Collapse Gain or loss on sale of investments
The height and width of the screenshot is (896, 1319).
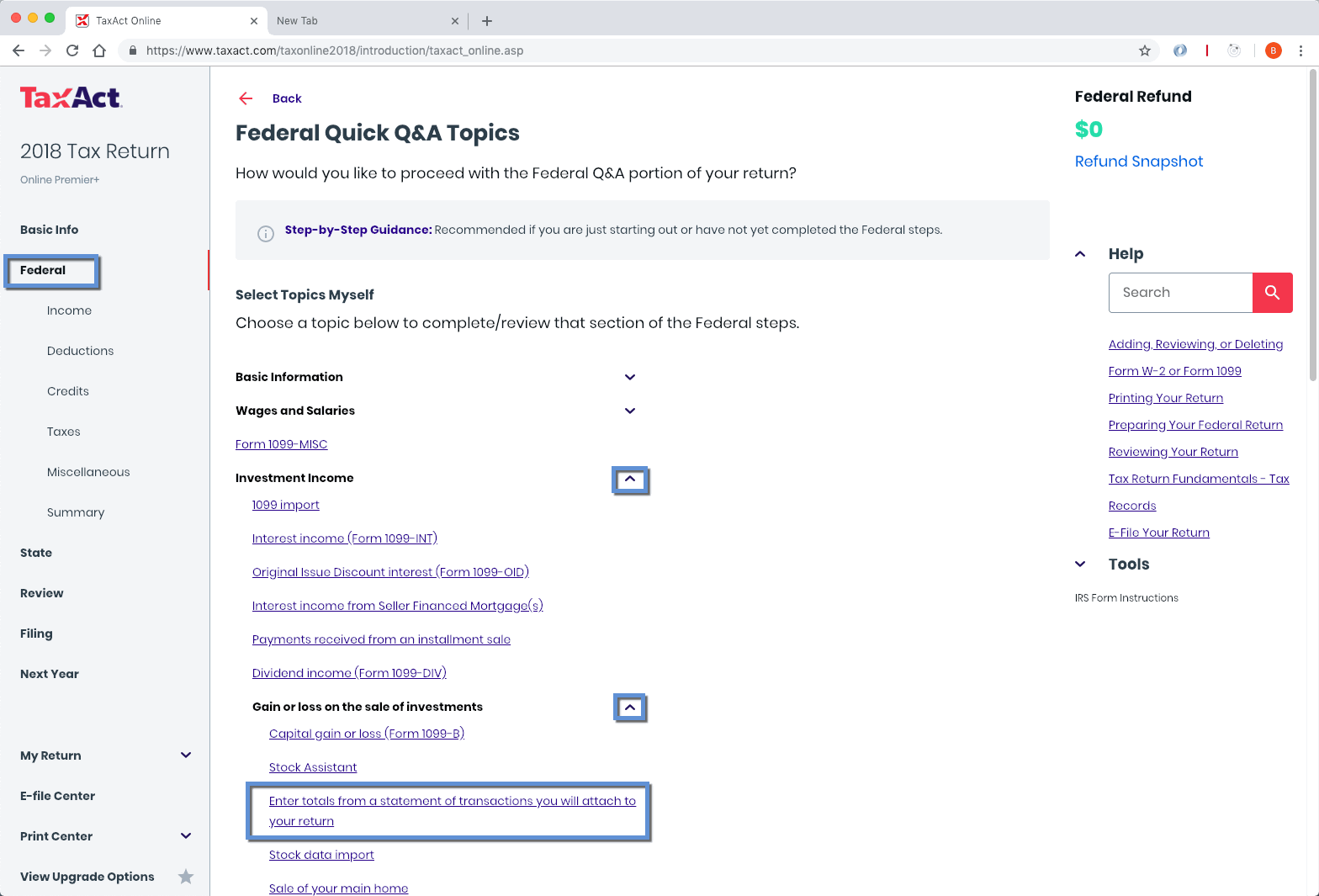tap(630, 708)
